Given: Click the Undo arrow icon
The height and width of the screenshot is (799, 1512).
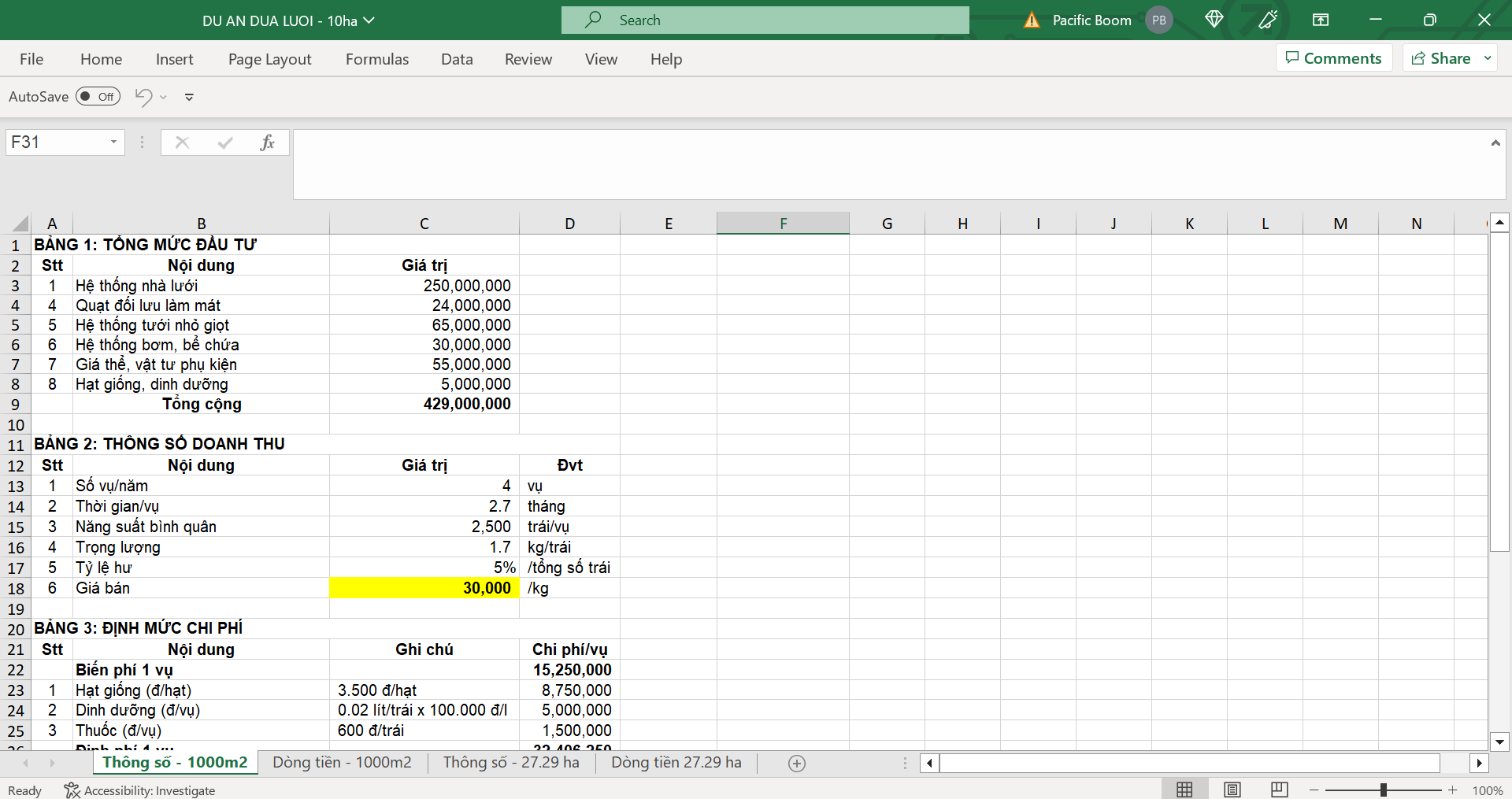Looking at the screenshot, I should [x=143, y=97].
